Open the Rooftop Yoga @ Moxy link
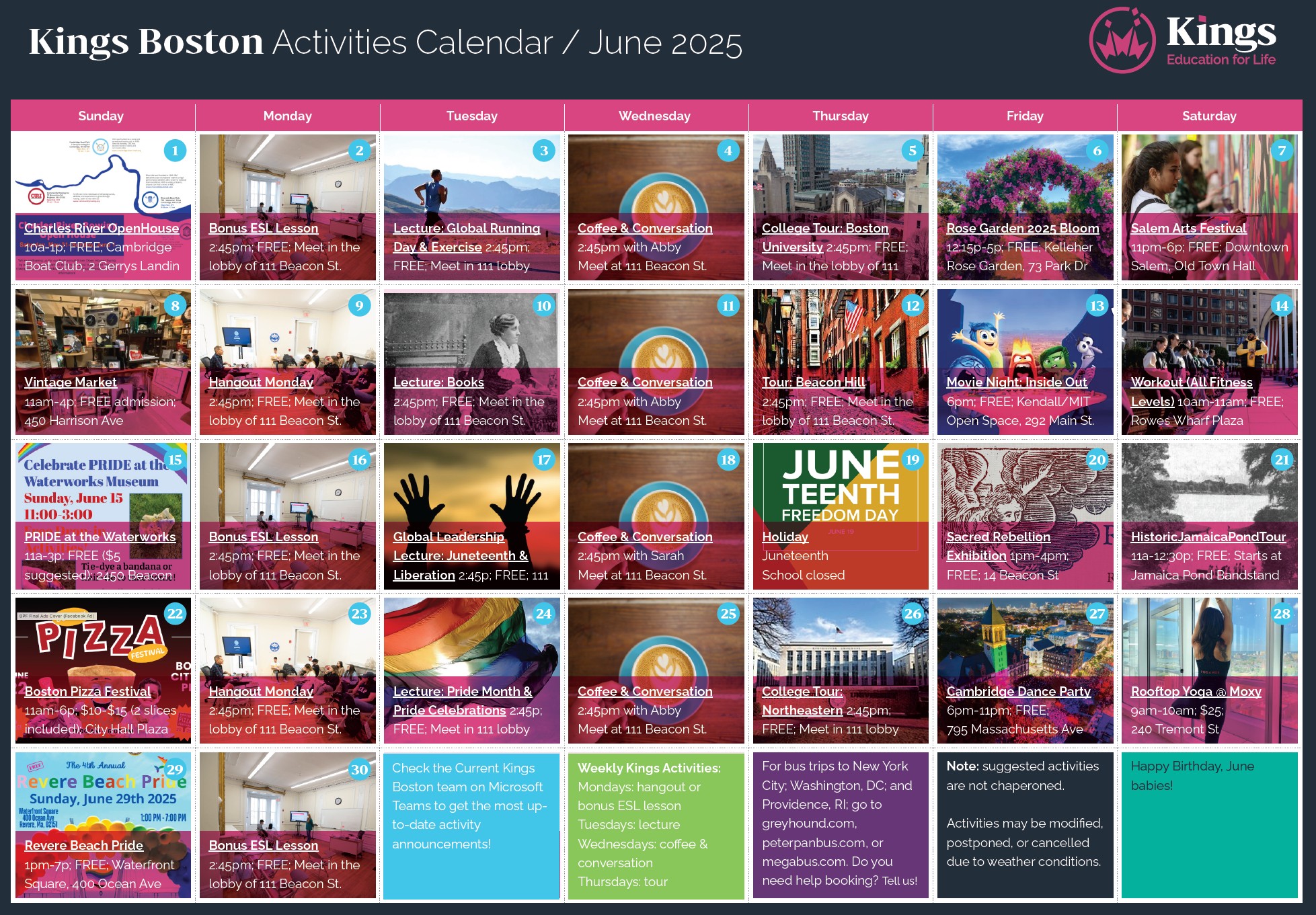 pyautogui.click(x=1196, y=691)
